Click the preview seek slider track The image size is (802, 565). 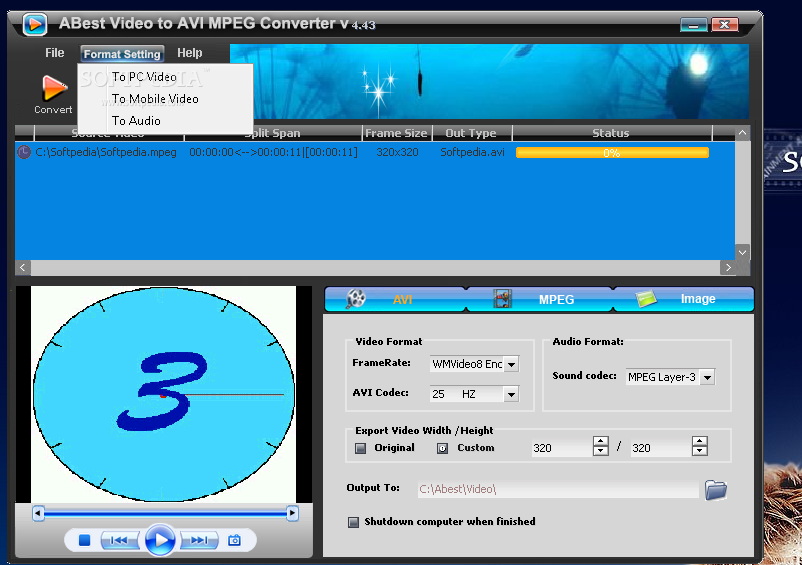click(165, 513)
